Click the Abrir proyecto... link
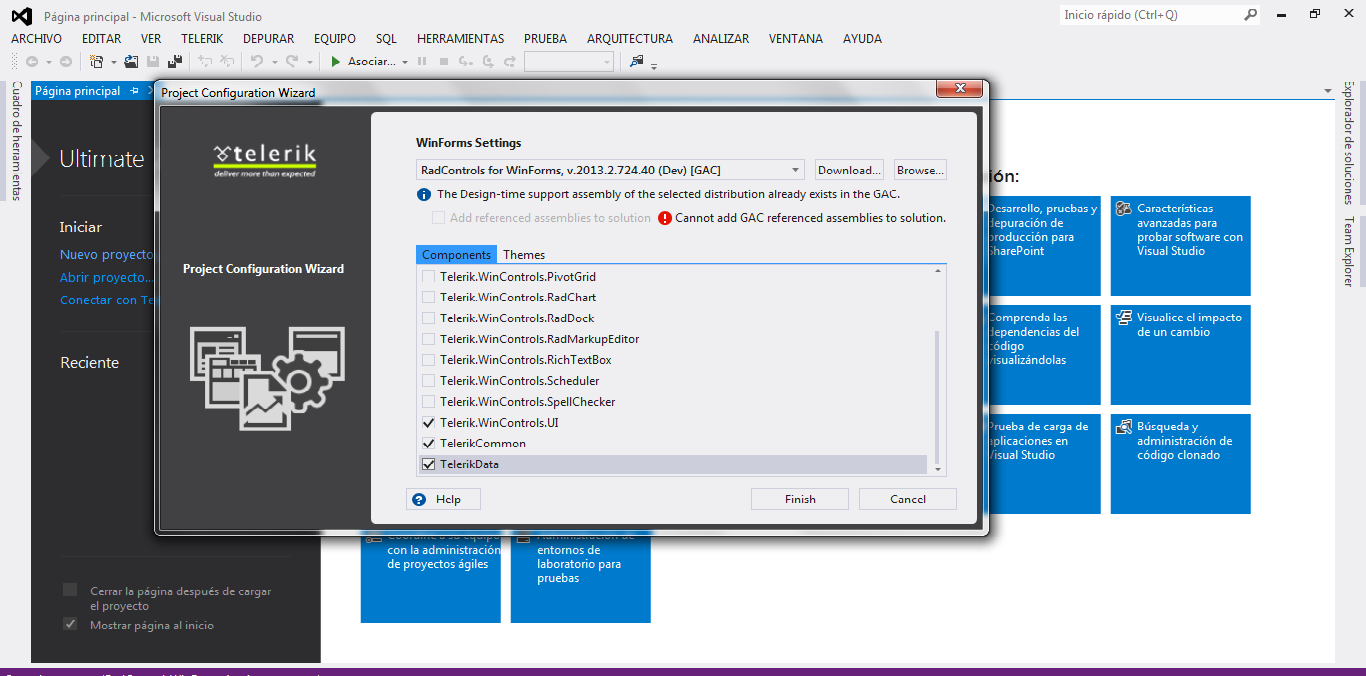The height and width of the screenshot is (676, 1366). [107, 277]
